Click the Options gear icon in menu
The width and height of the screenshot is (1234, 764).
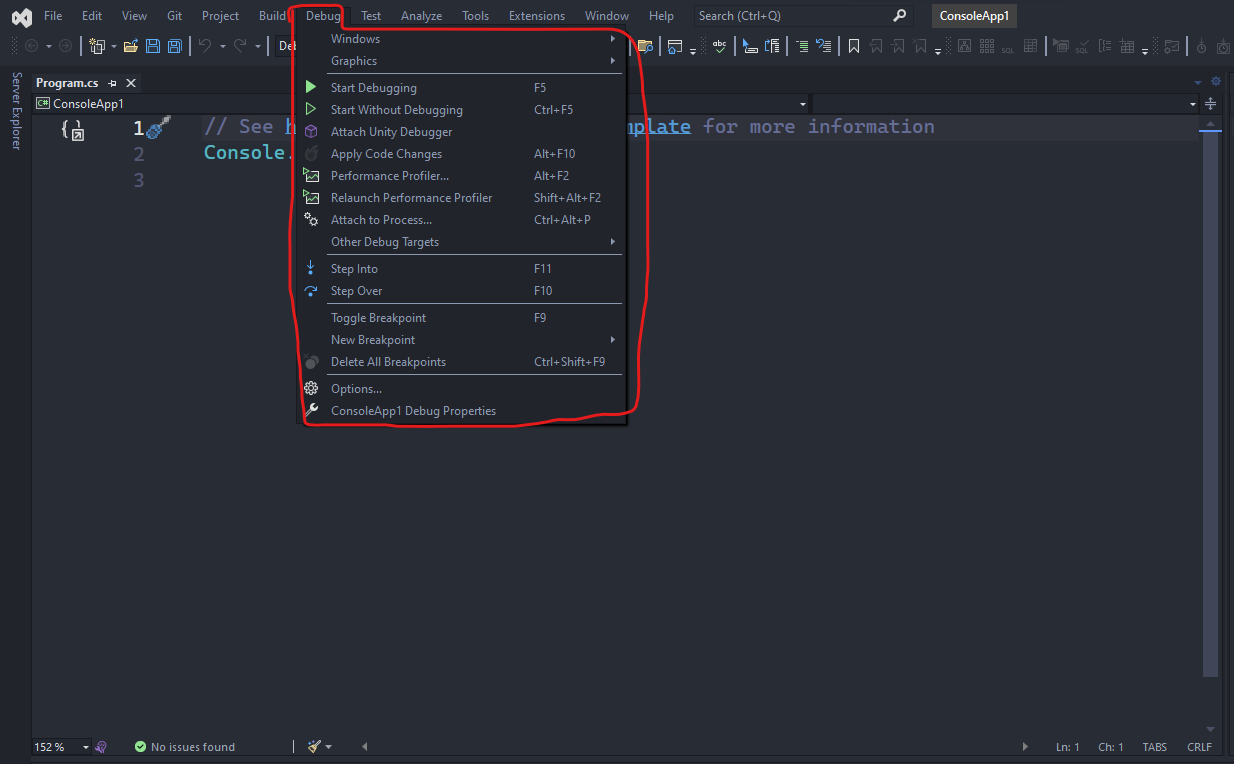pyautogui.click(x=311, y=389)
